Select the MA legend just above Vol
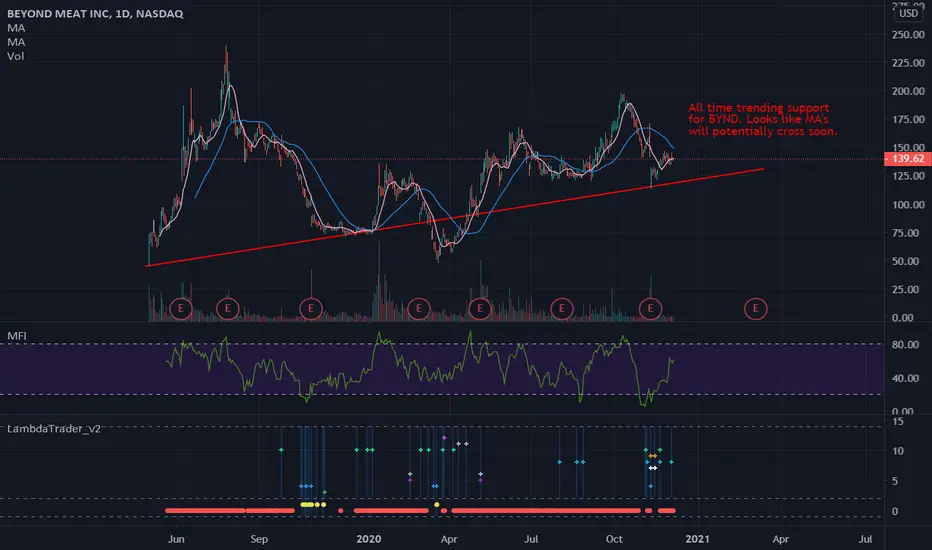 coord(16,42)
